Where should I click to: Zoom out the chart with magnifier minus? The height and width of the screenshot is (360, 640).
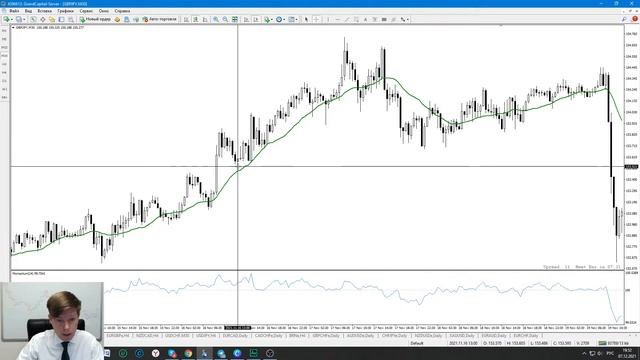[x=225, y=19]
